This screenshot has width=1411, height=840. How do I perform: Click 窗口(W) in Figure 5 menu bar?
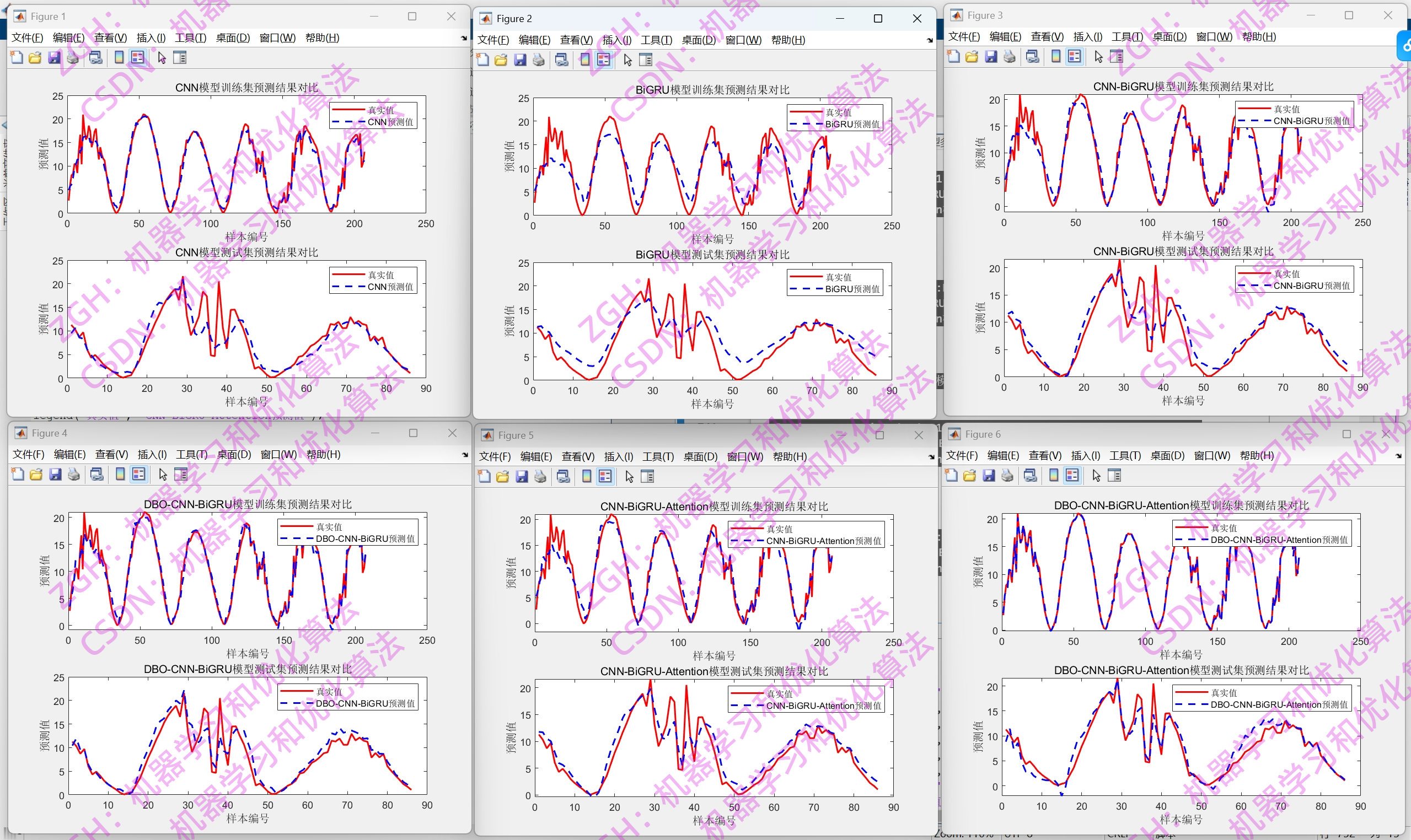point(744,457)
